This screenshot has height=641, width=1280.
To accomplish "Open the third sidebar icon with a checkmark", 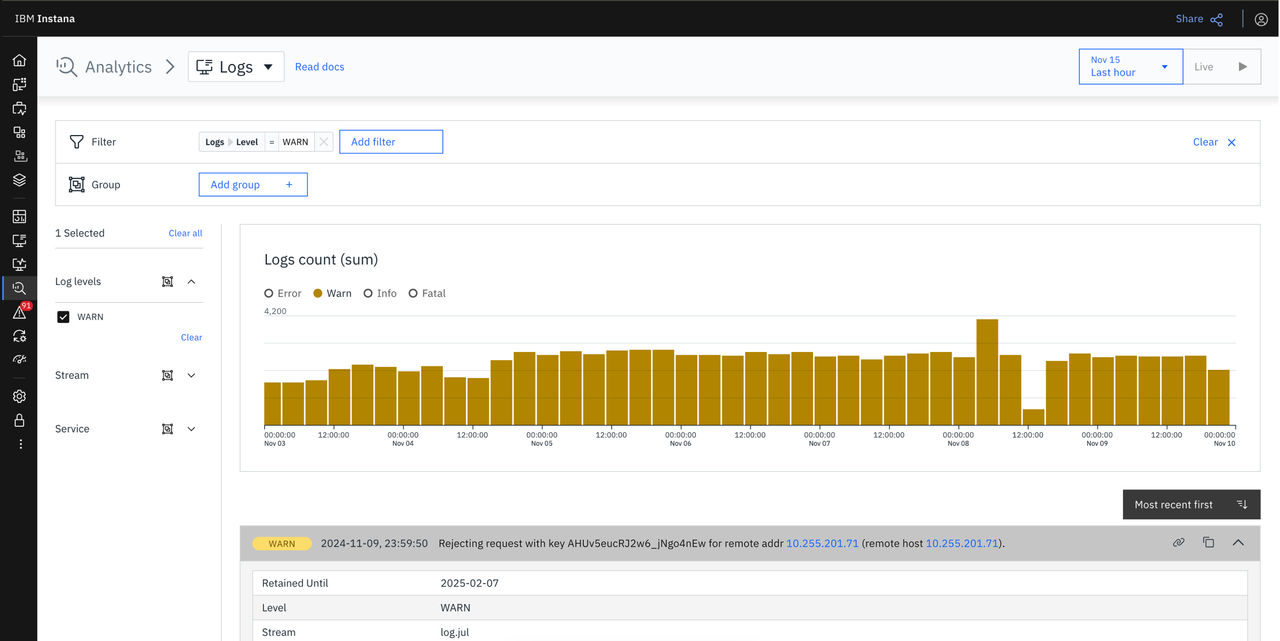I will point(19,108).
